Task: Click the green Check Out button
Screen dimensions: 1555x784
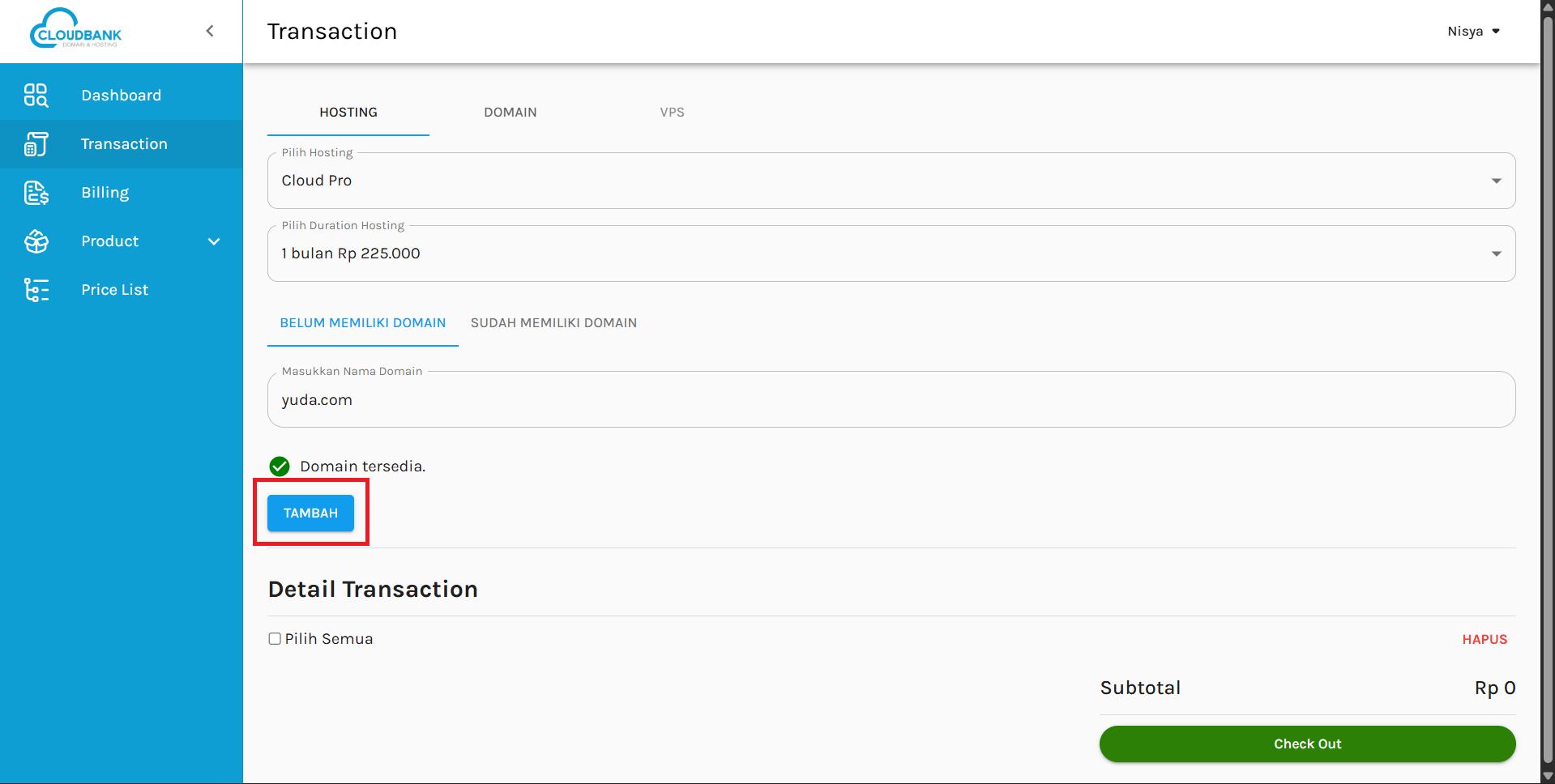Action: [x=1307, y=744]
